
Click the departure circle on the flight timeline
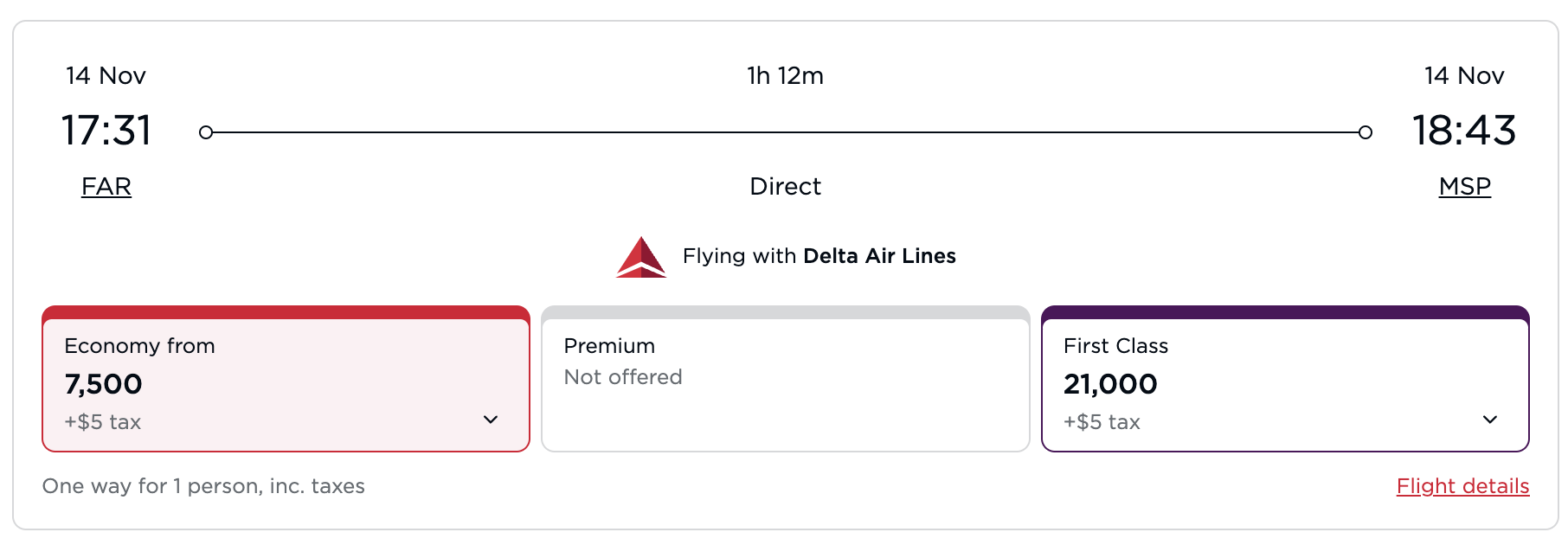[x=206, y=131]
